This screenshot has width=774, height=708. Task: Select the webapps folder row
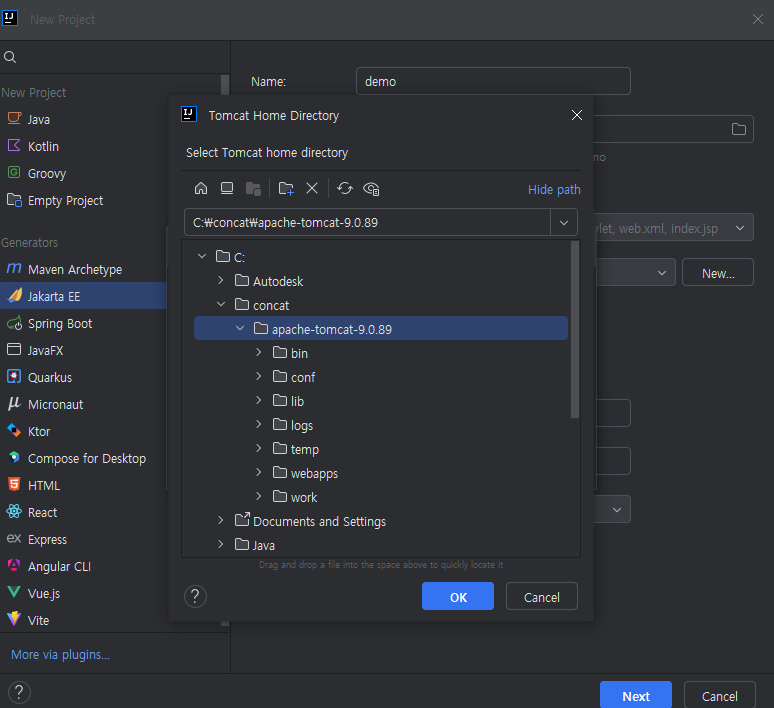(x=381, y=472)
